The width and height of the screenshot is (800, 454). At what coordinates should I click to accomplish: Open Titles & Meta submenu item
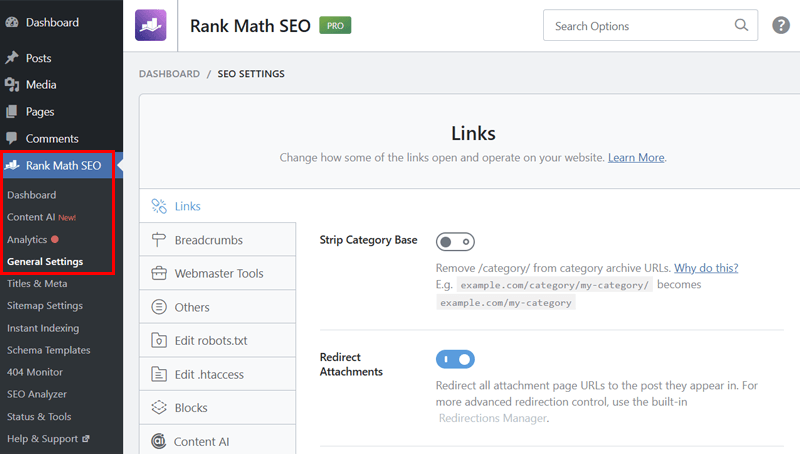pos(37,284)
